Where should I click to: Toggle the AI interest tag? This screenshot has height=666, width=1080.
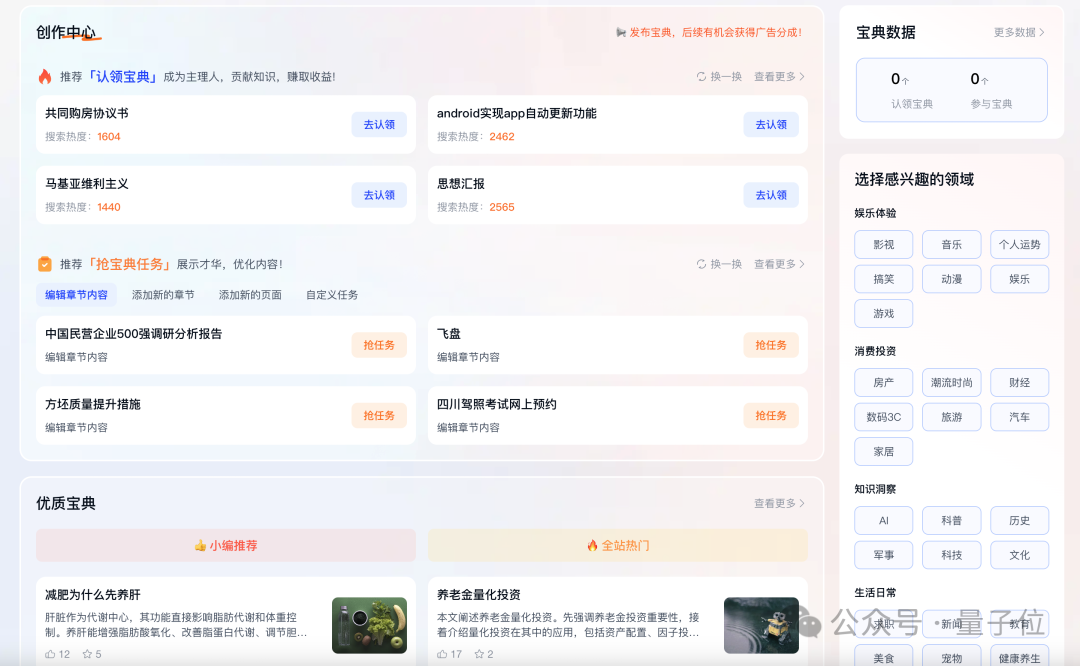tap(884, 521)
